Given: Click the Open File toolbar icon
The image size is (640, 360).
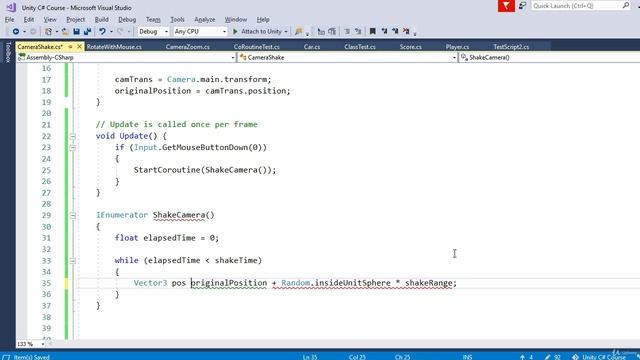Looking at the screenshot, I should [x=65, y=31].
